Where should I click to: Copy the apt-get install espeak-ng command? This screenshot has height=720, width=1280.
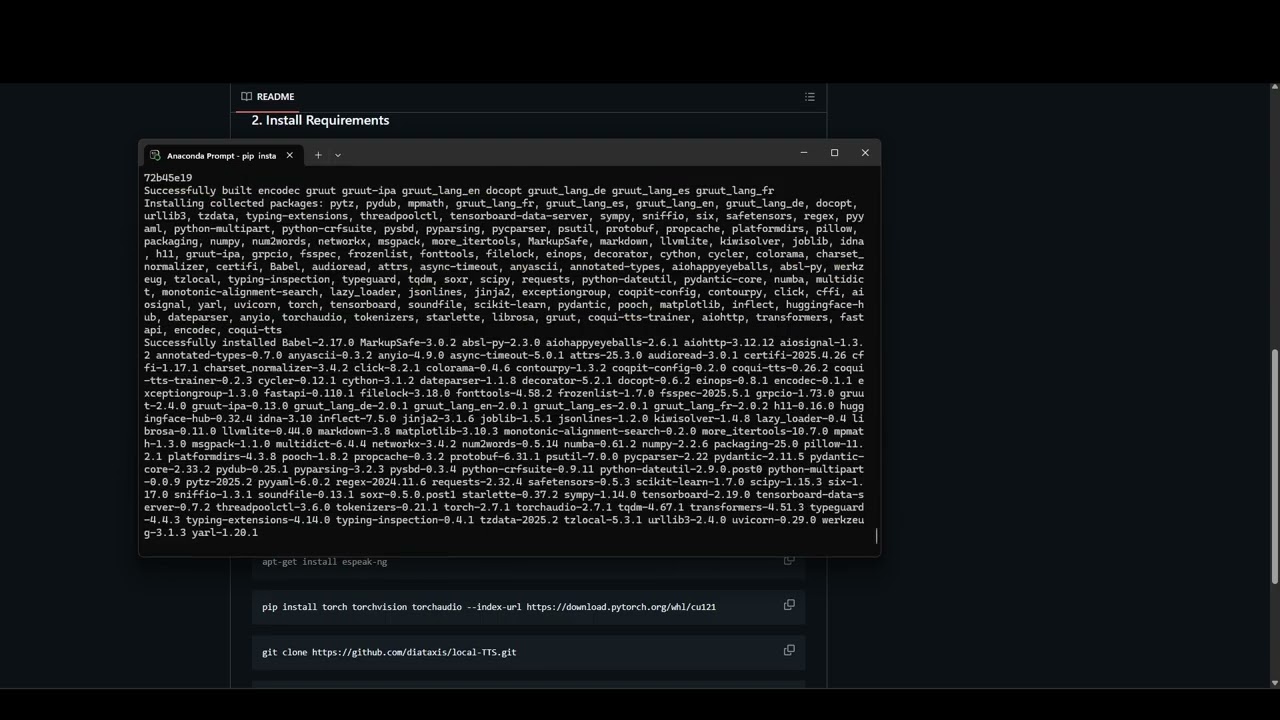tap(789, 561)
